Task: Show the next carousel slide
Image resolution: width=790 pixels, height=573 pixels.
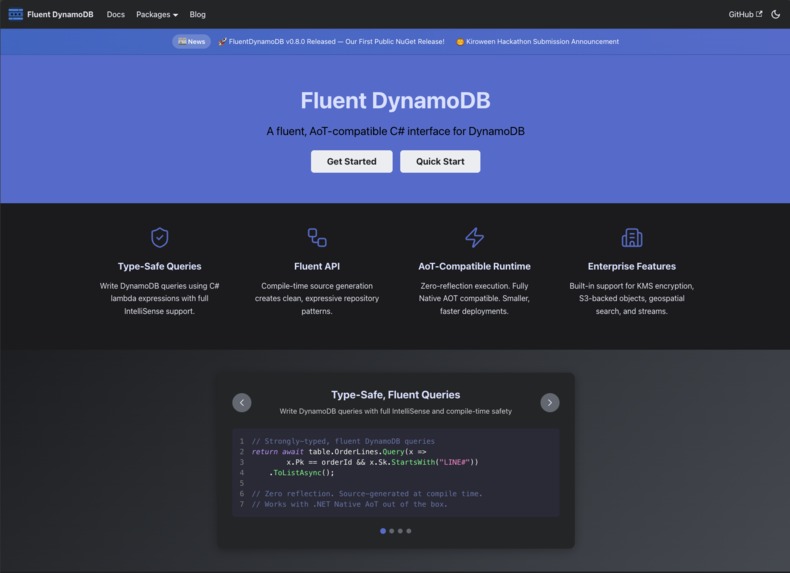Action: (550, 403)
